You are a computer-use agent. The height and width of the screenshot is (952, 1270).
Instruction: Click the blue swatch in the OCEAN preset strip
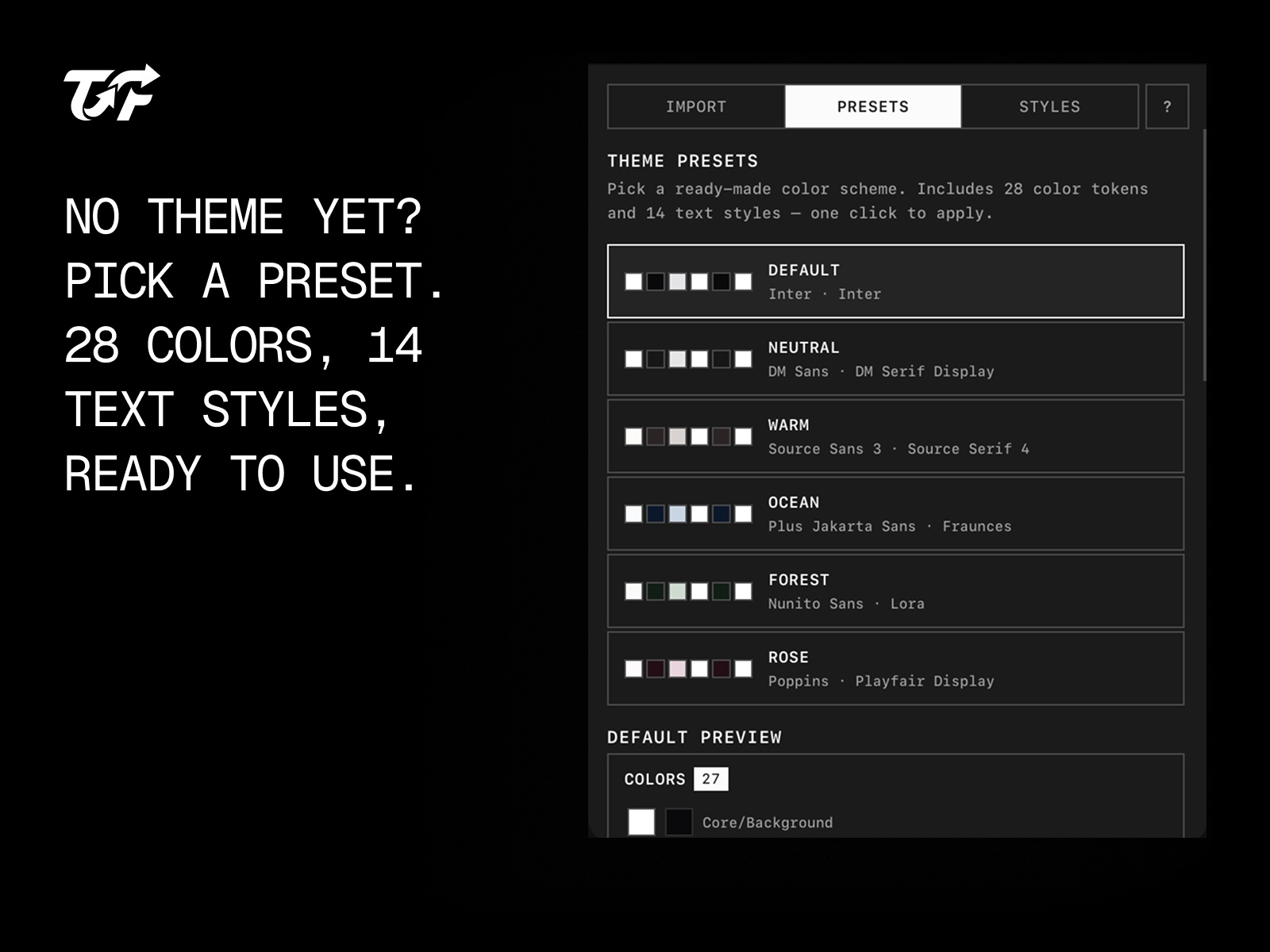coord(655,512)
